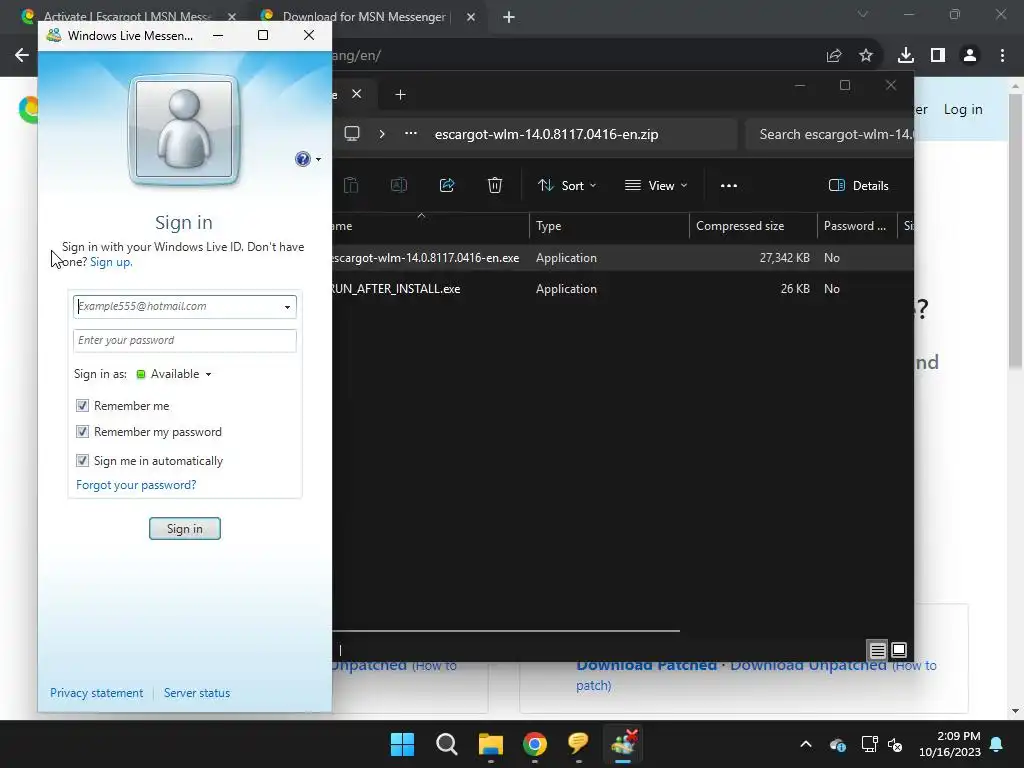Open File Explorer from taskbar
Viewport: 1024px width, 768px height.
(x=490, y=744)
